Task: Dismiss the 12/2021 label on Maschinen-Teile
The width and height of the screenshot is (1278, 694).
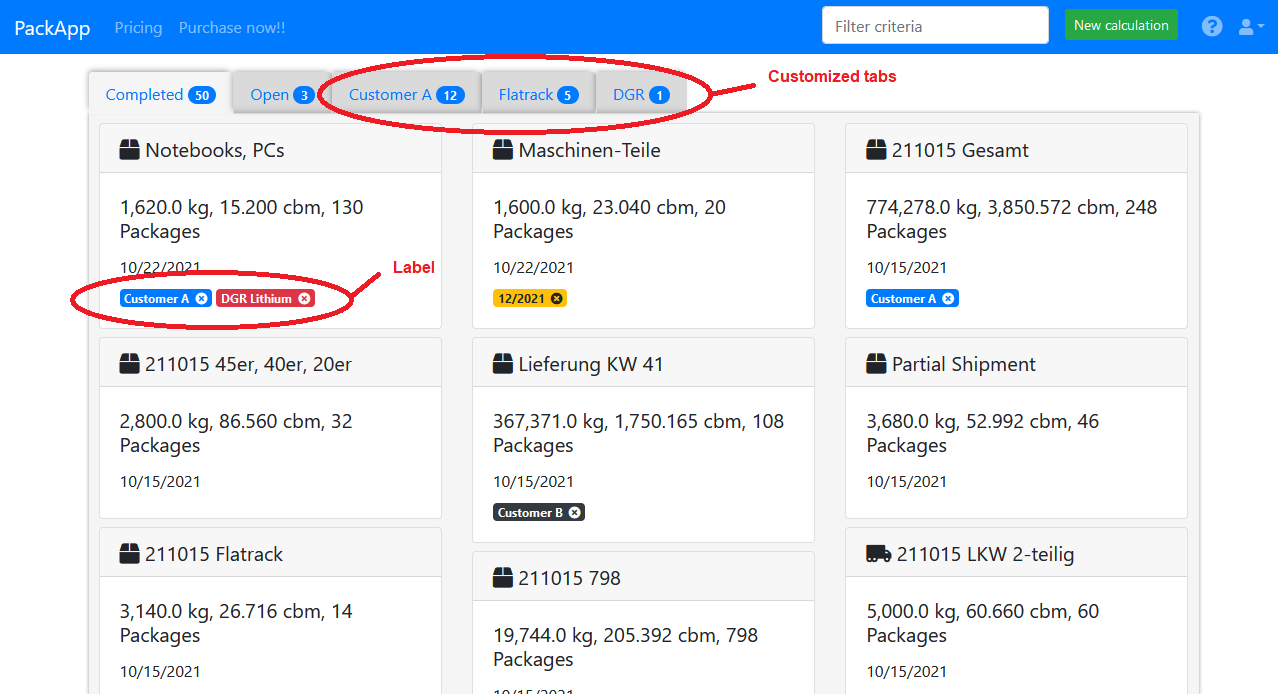Action: point(557,297)
